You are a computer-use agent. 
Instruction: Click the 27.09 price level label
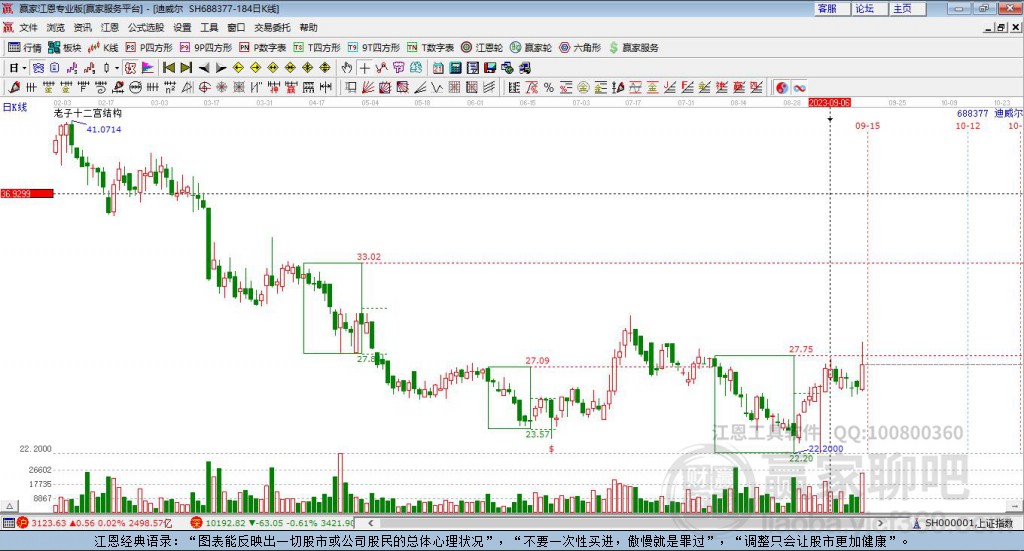tap(537, 360)
